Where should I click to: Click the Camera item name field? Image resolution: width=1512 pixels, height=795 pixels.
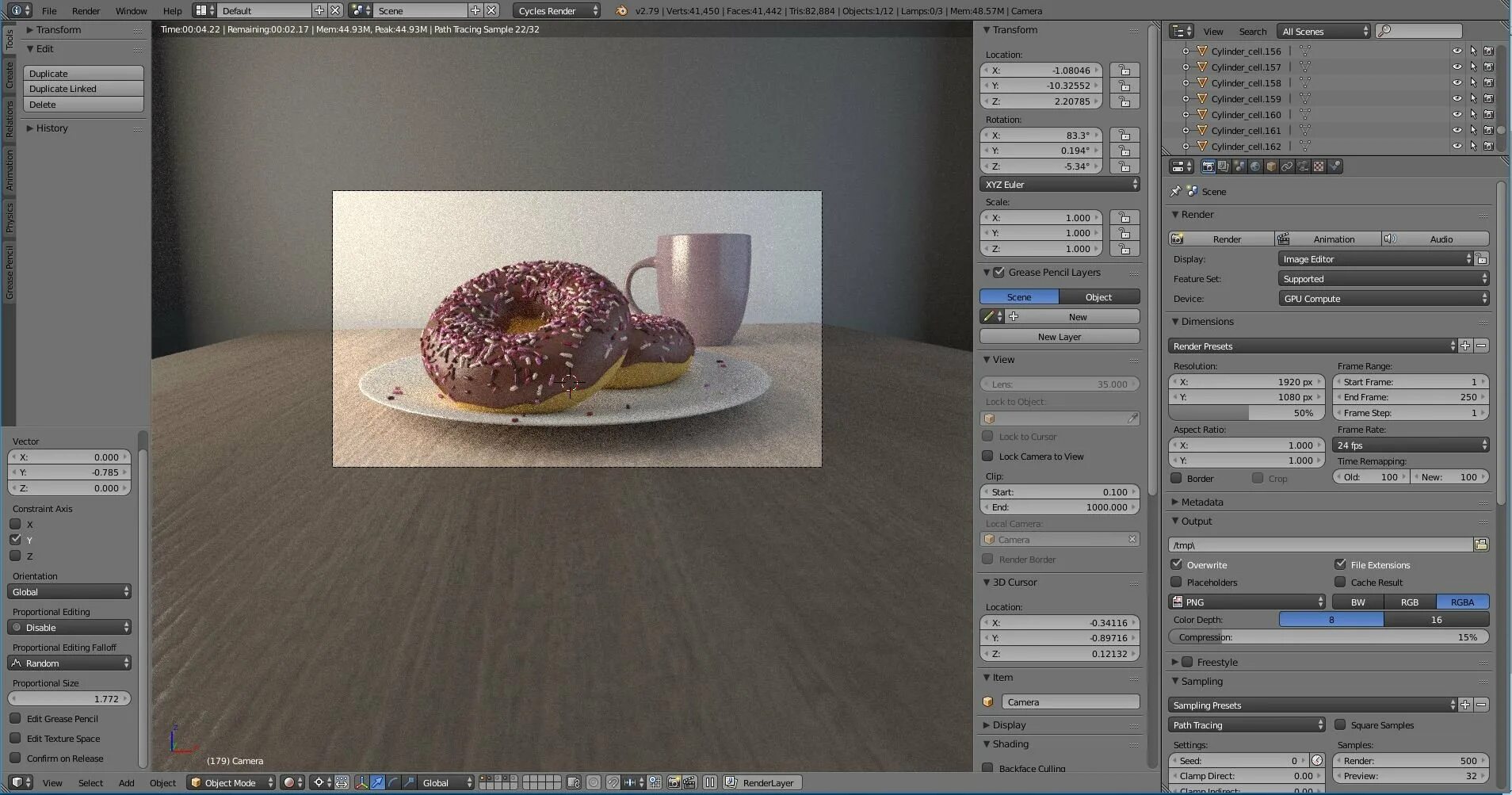click(x=1070, y=701)
